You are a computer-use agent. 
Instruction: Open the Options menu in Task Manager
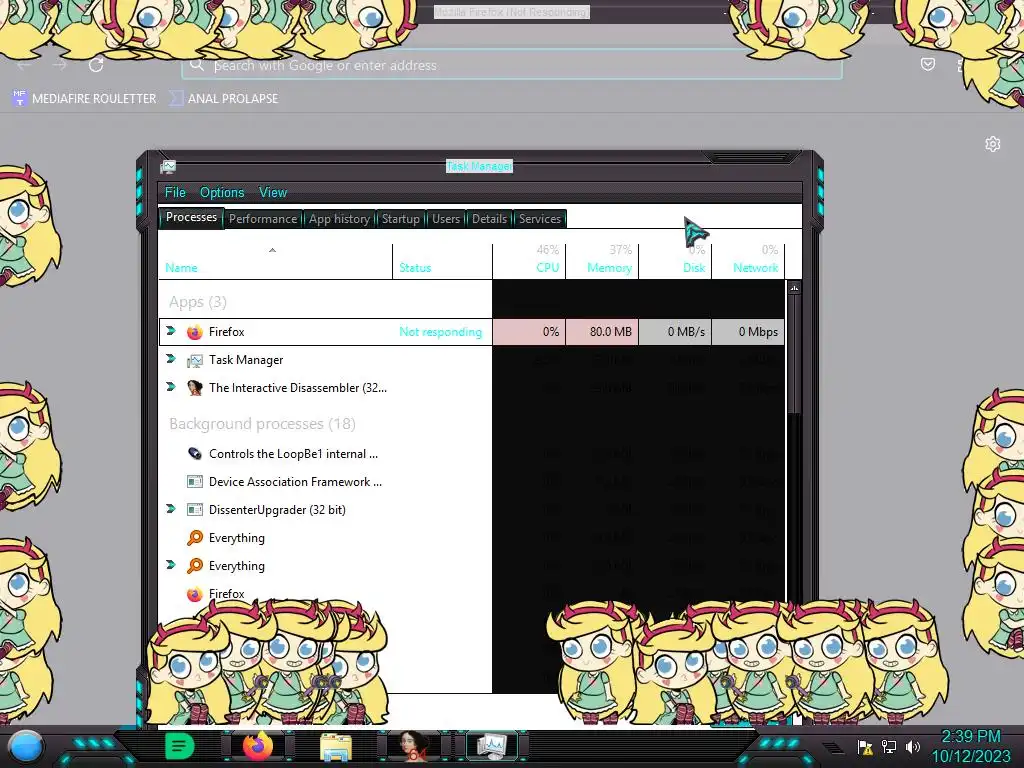point(222,192)
